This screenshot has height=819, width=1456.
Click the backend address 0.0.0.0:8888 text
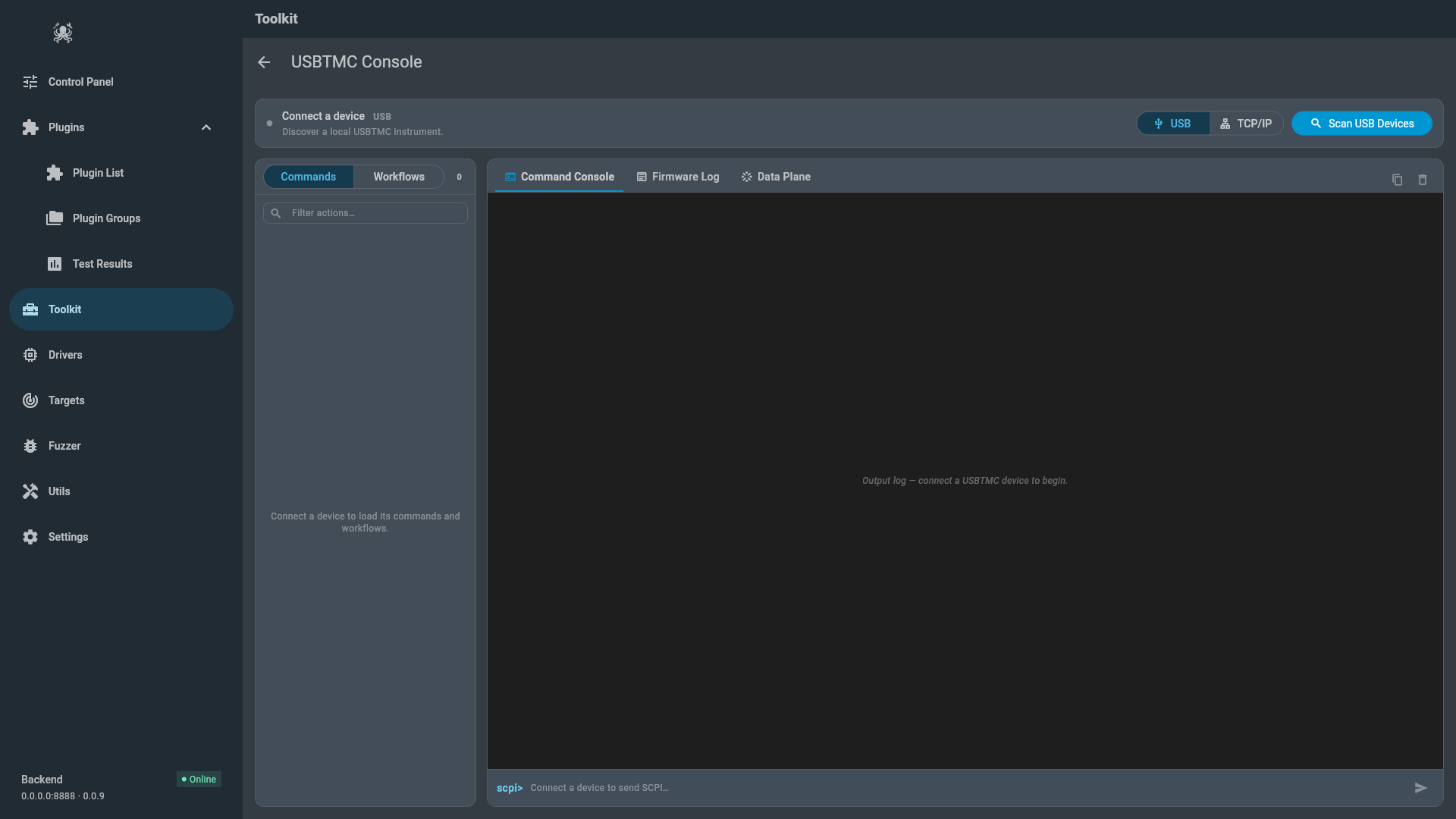(48, 796)
